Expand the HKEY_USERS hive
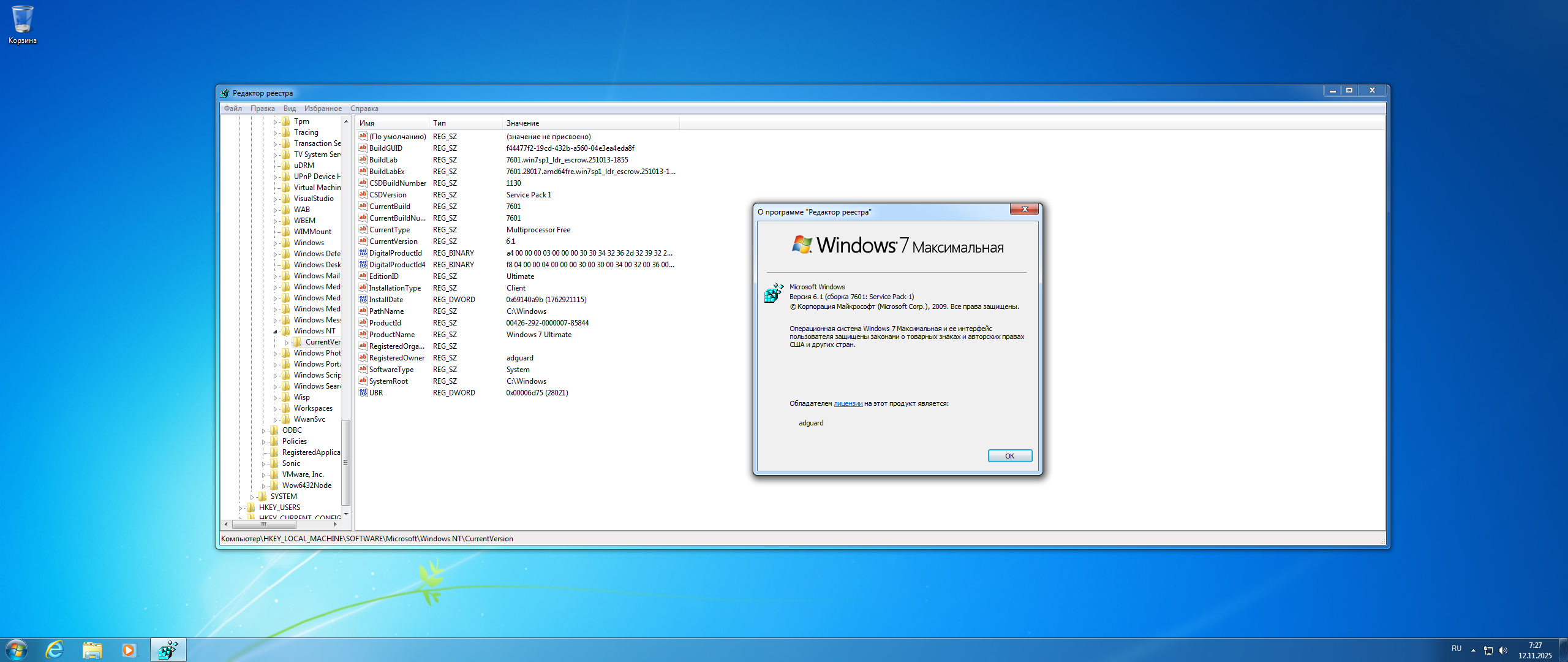The height and width of the screenshot is (662, 1568). coord(240,508)
